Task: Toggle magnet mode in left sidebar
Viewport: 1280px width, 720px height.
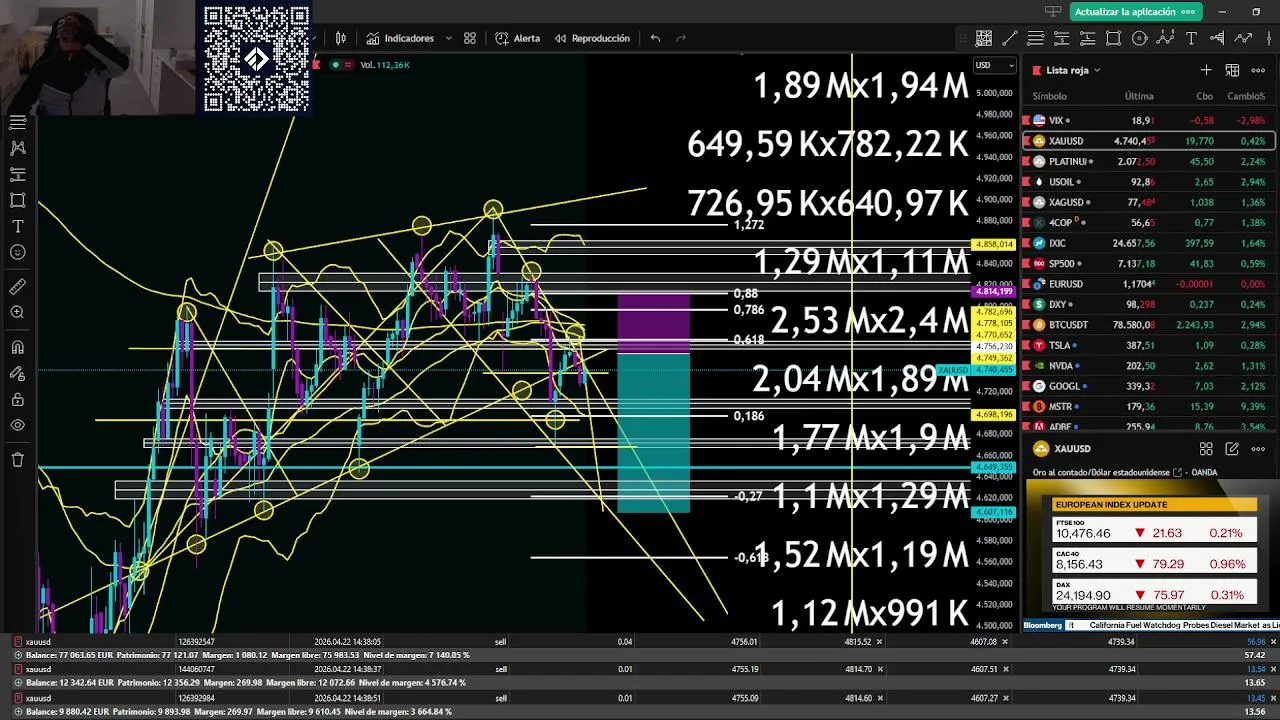Action: pyautogui.click(x=17, y=347)
